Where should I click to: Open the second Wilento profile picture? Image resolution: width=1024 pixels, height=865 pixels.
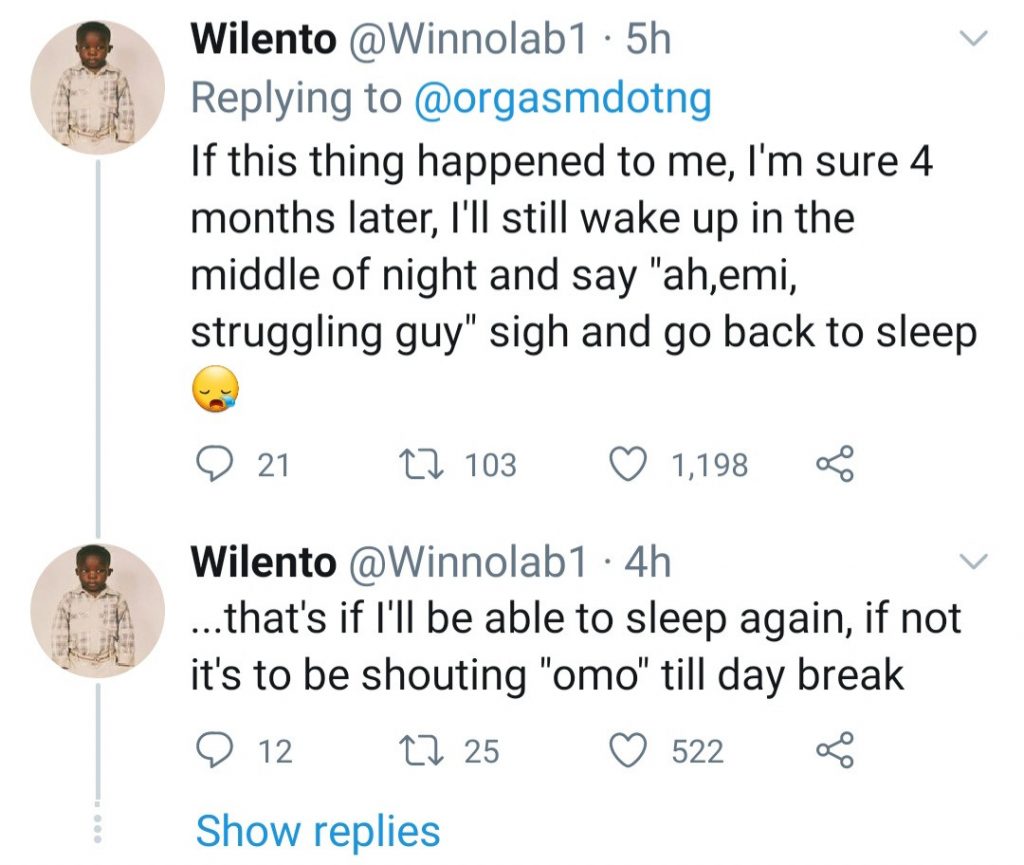coord(96,609)
